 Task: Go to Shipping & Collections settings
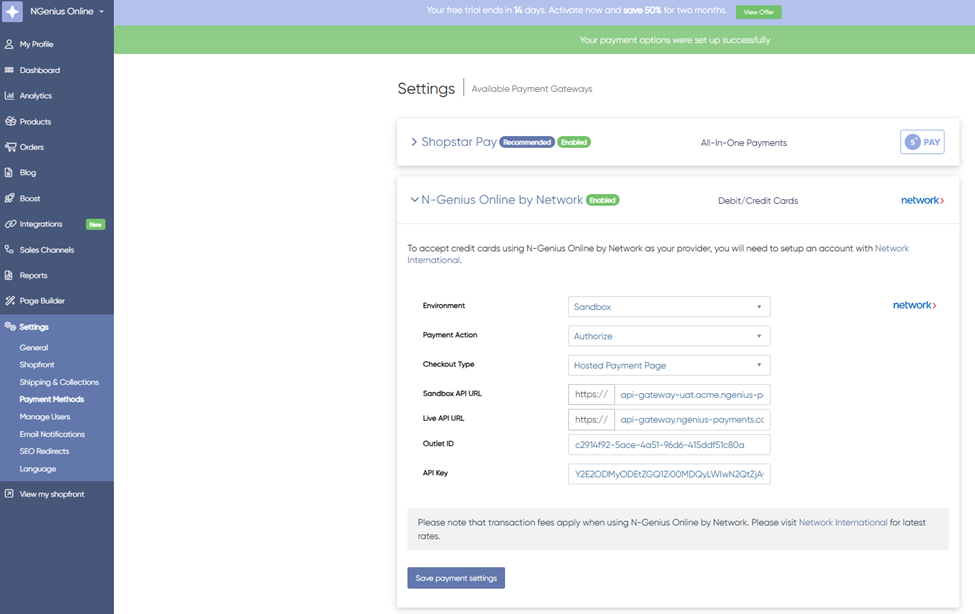tap(59, 382)
